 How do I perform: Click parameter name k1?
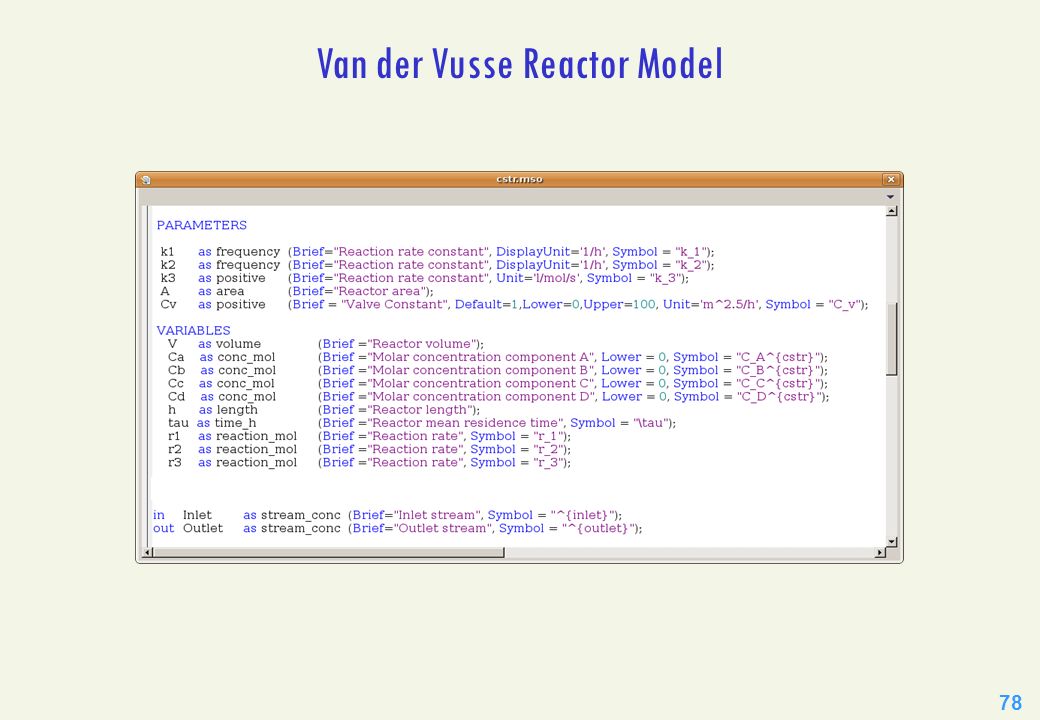(x=167, y=252)
